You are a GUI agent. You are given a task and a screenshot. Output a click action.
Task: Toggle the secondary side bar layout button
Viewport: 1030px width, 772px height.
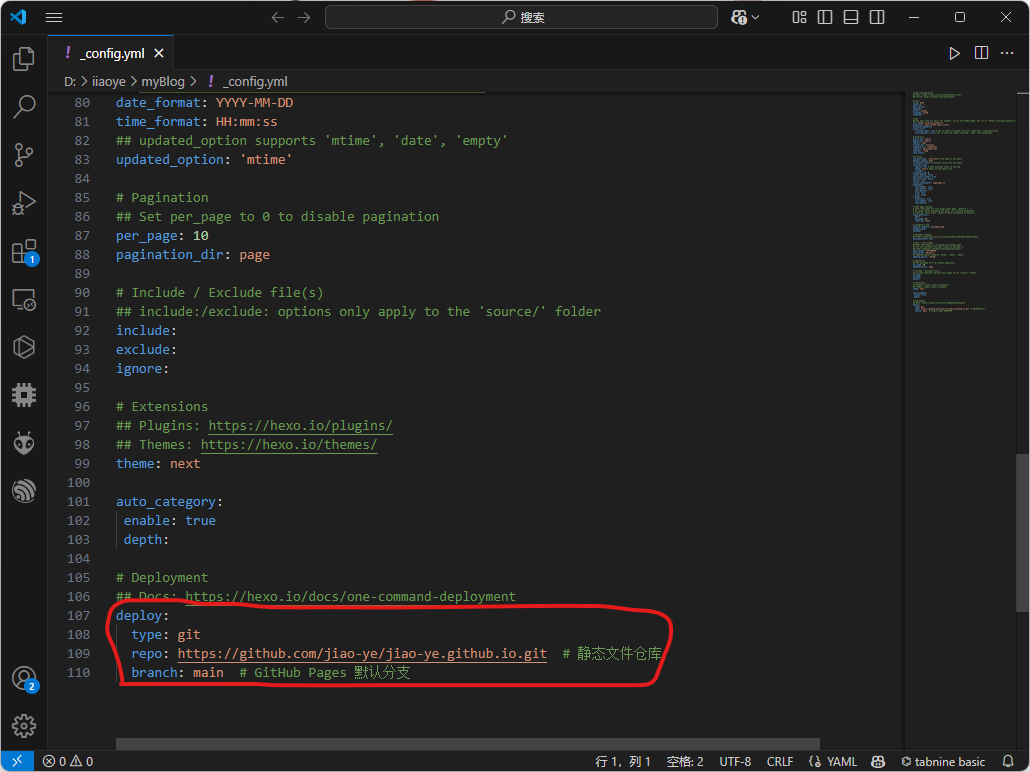click(x=877, y=17)
